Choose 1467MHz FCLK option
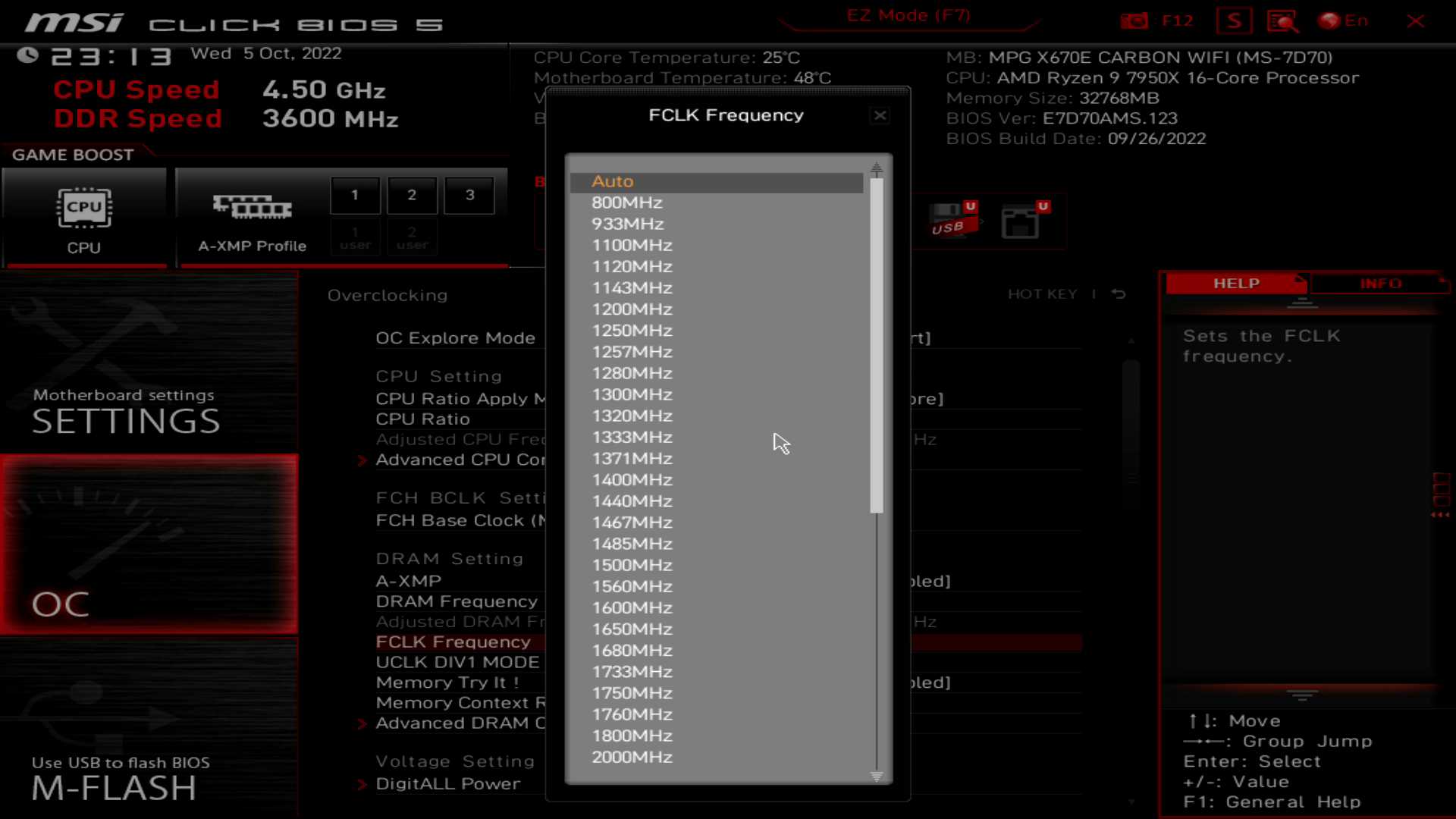 pyautogui.click(x=717, y=522)
